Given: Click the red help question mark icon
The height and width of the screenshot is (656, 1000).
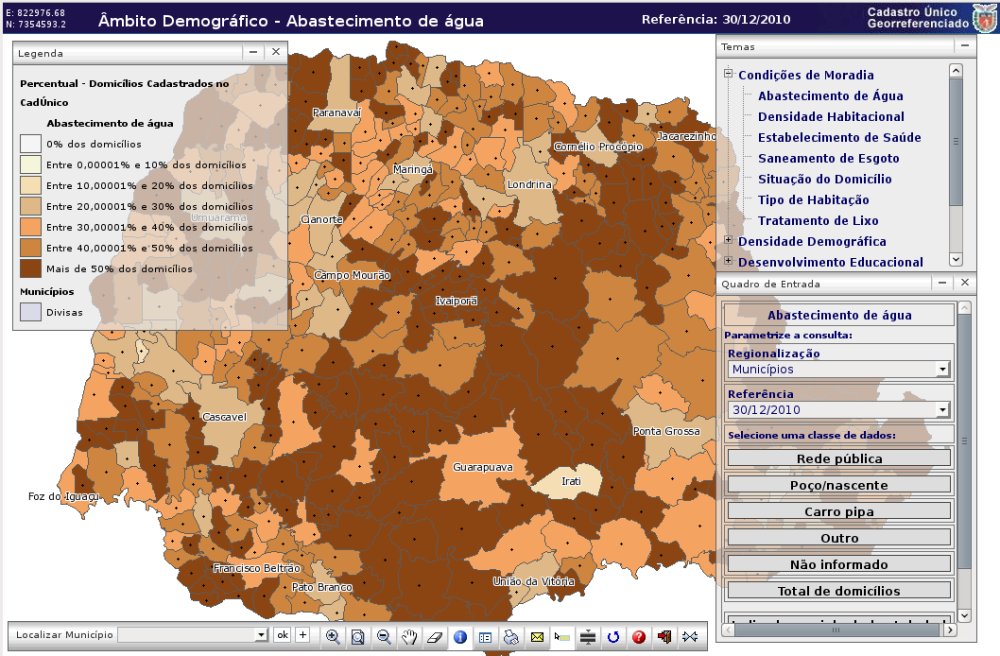Looking at the screenshot, I should point(639,636).
